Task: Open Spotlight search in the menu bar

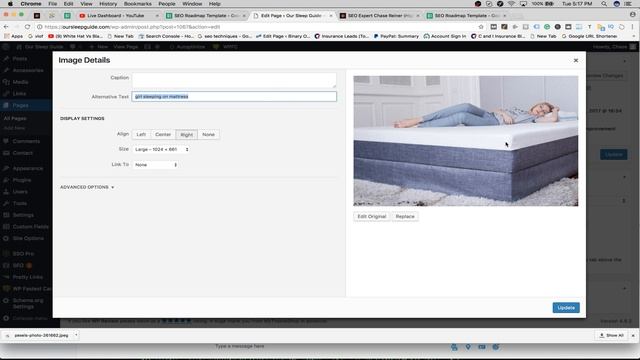Action: 604,4
